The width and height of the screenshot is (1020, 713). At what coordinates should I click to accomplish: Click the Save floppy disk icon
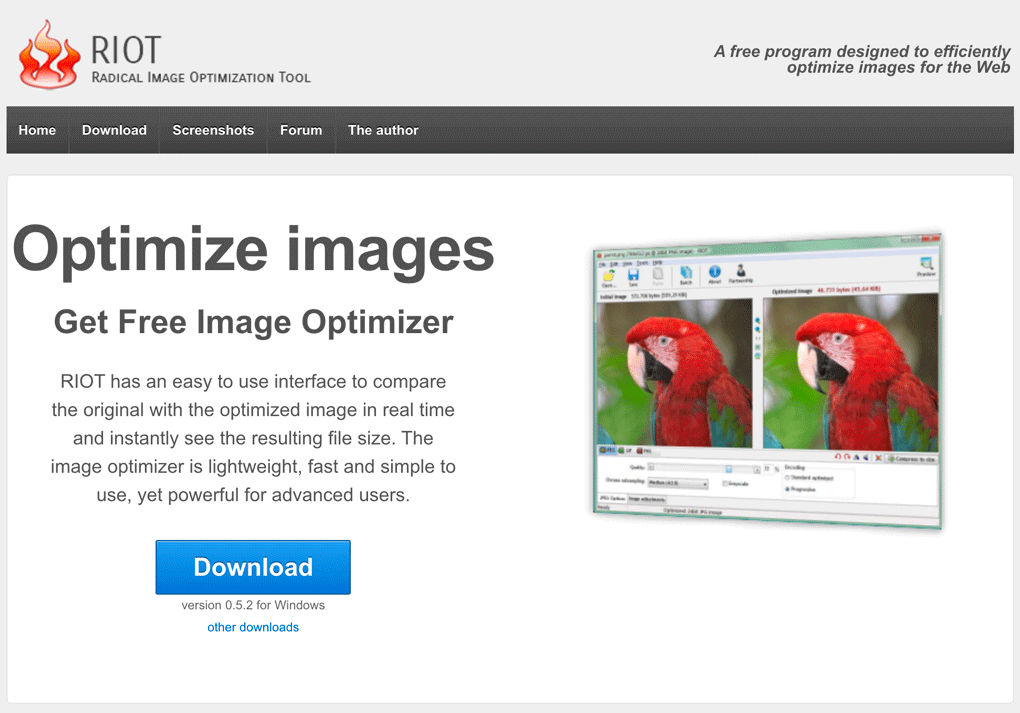(633, 274)
